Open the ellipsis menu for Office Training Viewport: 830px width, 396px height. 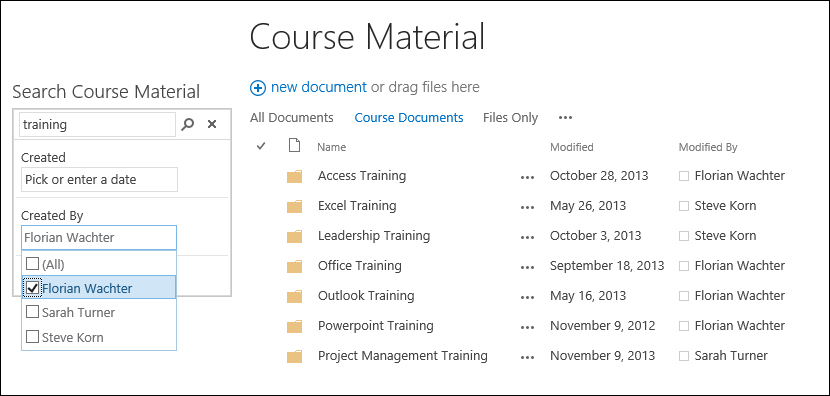(527, 267)
